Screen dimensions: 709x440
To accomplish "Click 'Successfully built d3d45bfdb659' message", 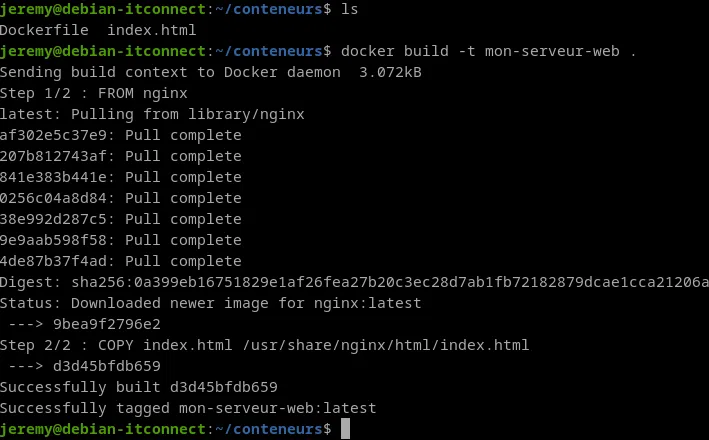I will [139, 387].
